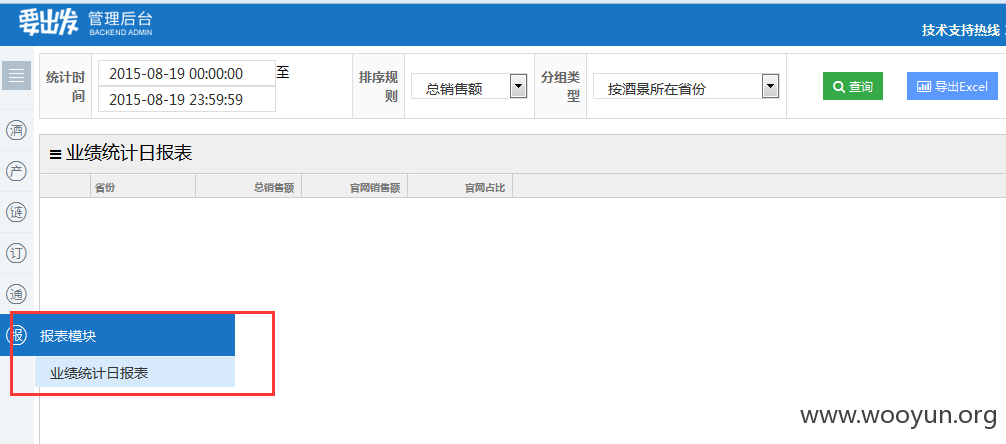Click the 管理后台 header title
Viewport: 1006px width, 444px height.
click(x=121, y=18)
